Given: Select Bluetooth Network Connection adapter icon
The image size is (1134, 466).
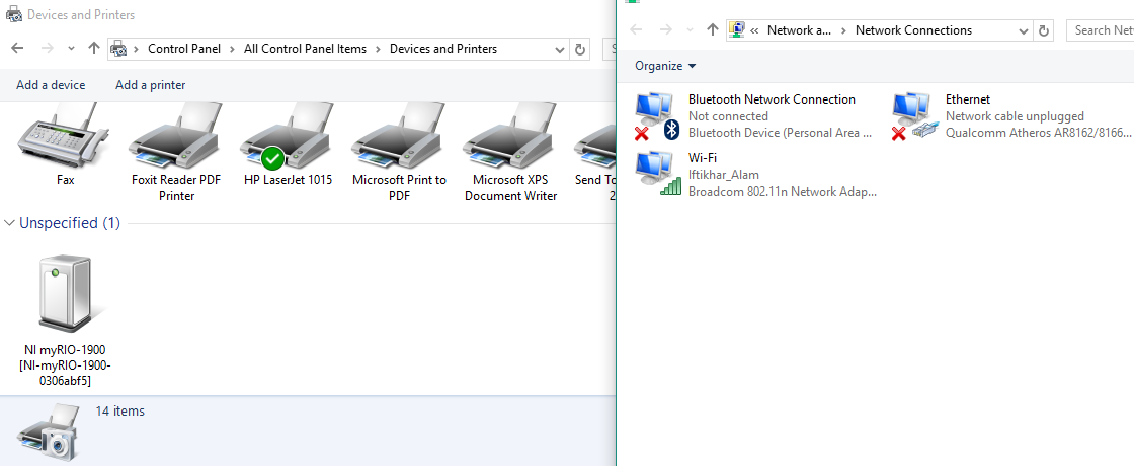Looking at the screenshot, I should pos(657,116).
